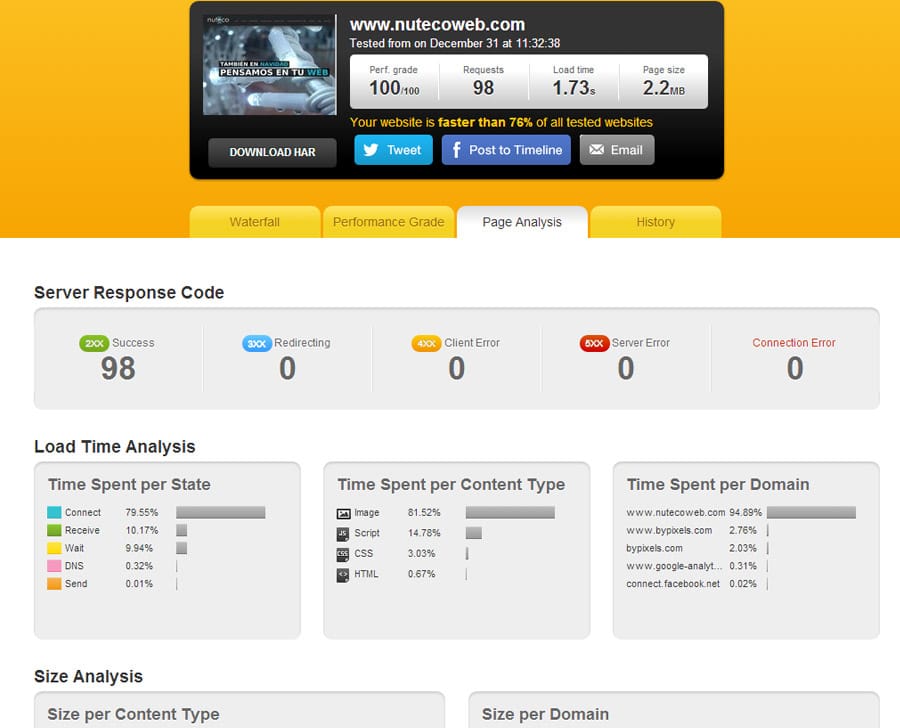Click the yellow Wait color swatch
Viewport: 900px width, 728px height.
[x=54, y=548]
